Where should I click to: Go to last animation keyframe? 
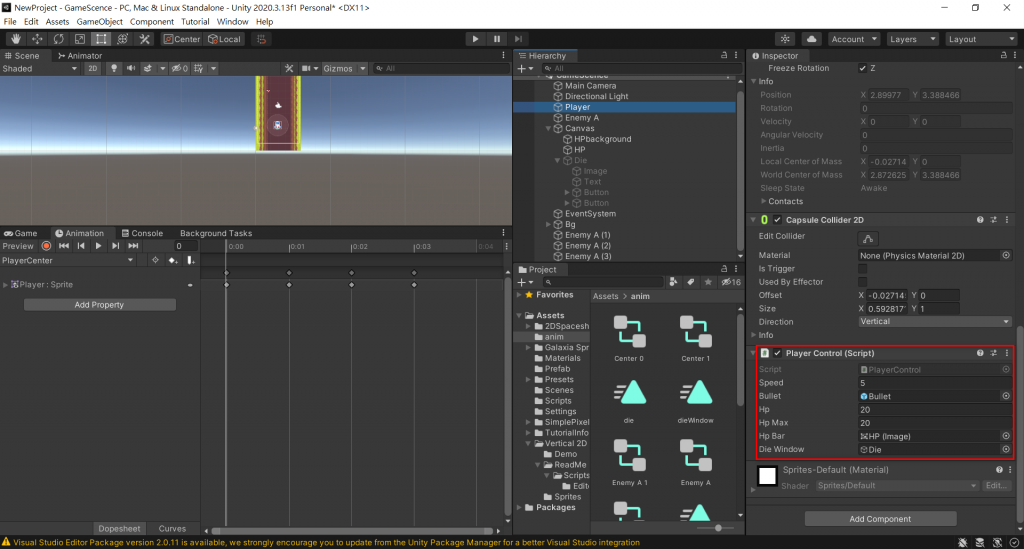133,246
